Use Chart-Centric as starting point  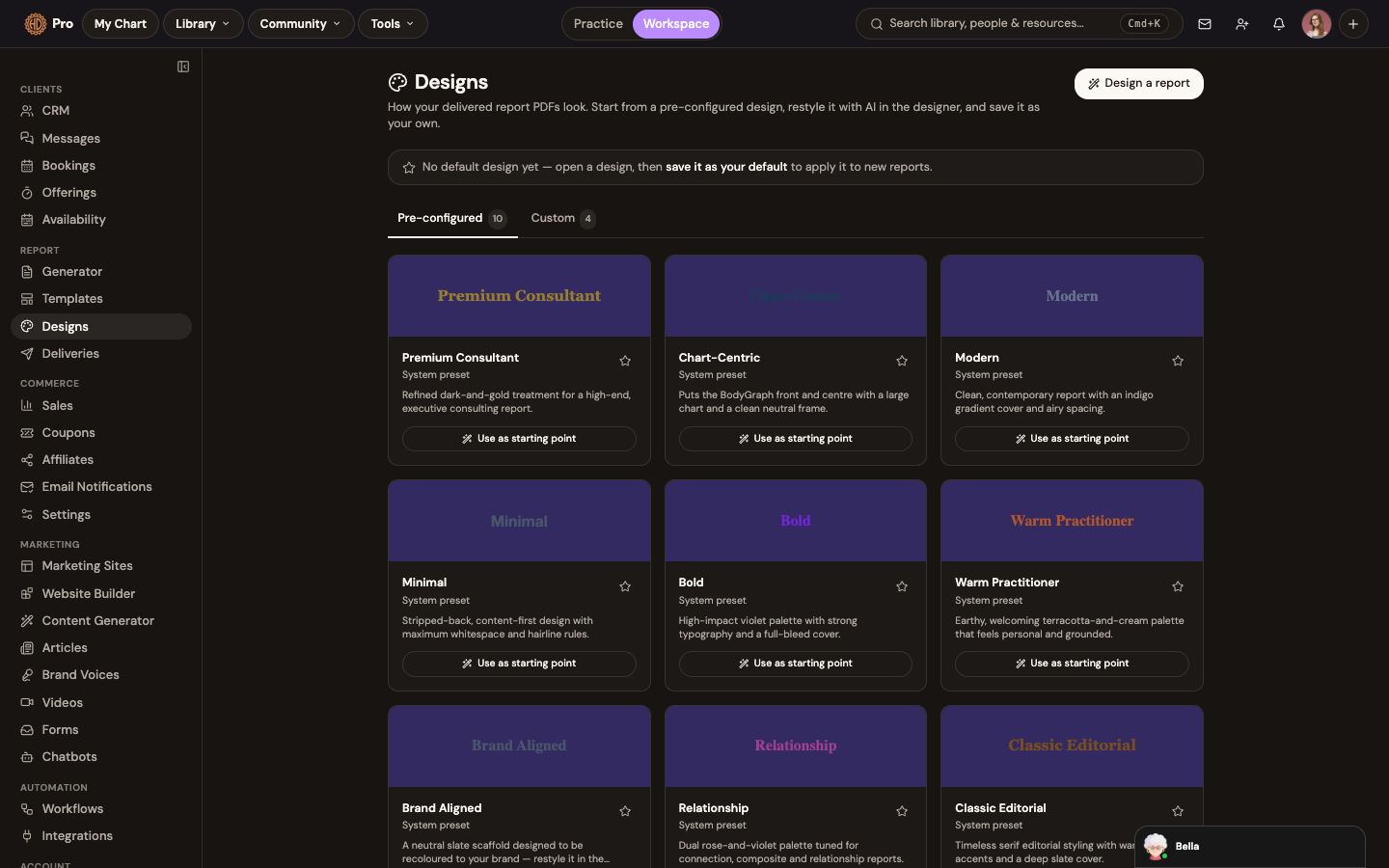tap(796, 439)
